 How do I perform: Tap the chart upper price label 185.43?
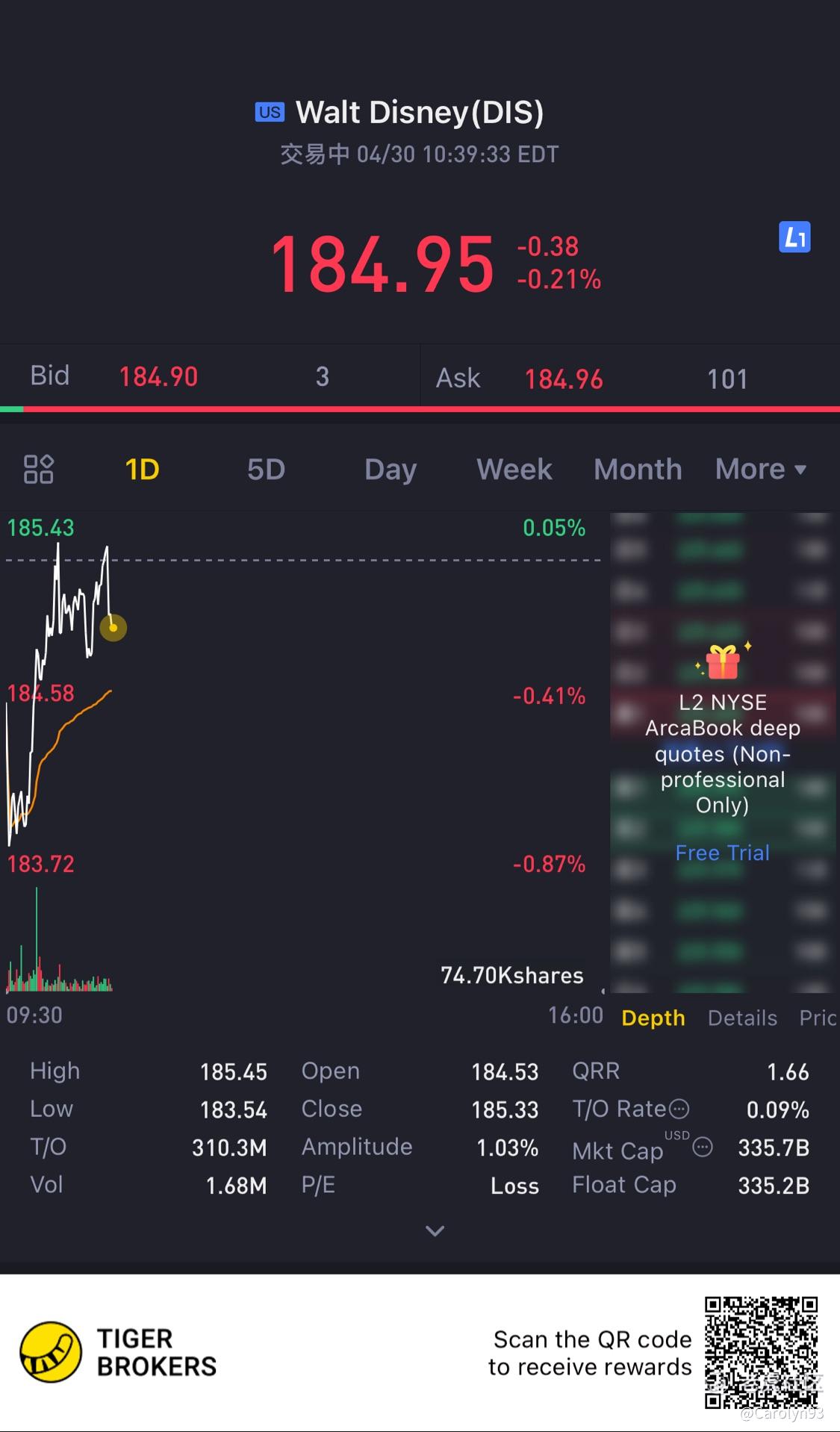[x=40, y=528]
